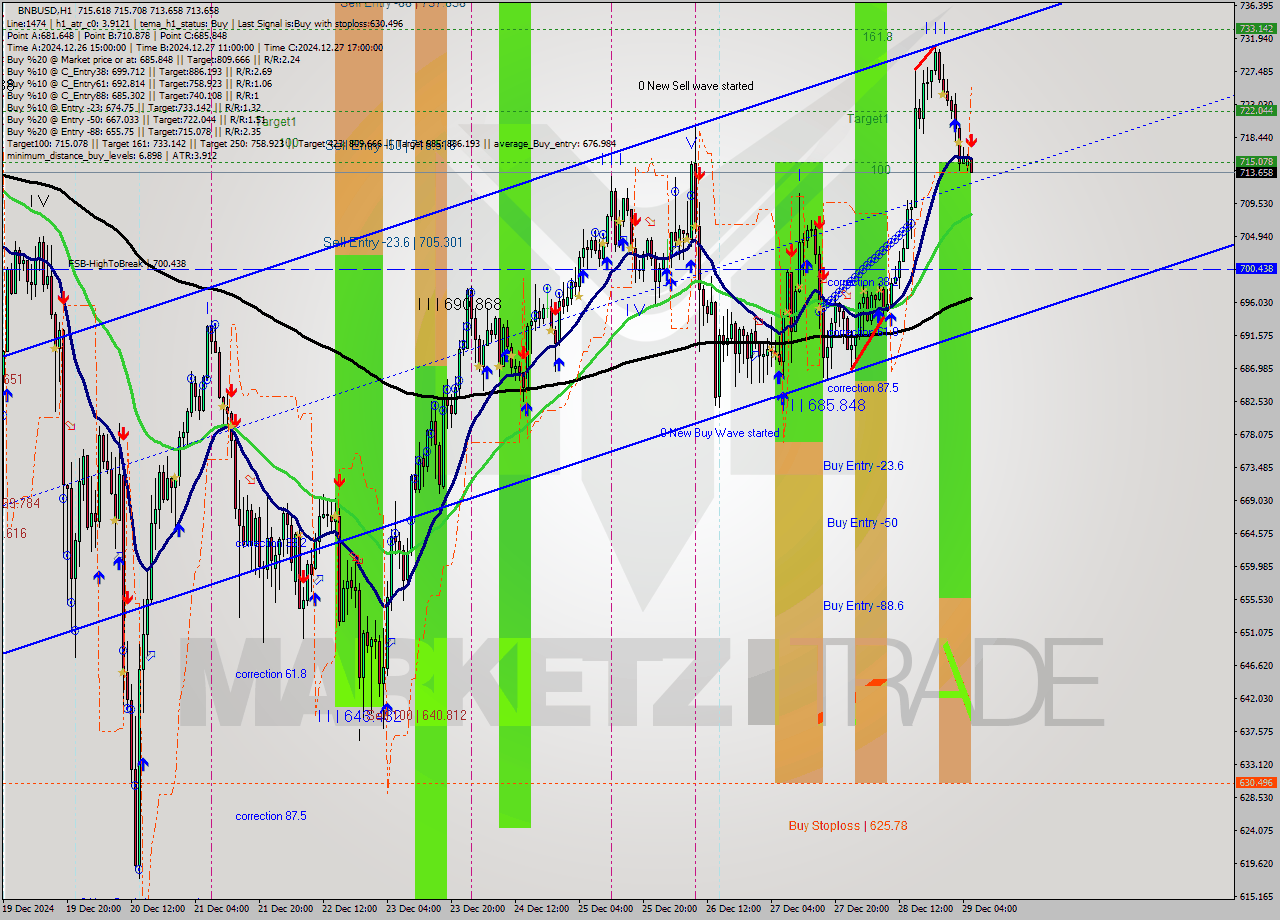Click the 'Buy Entry -88.6' label
The width and height of the screenshot is (1280, 920).
[863, 605]
